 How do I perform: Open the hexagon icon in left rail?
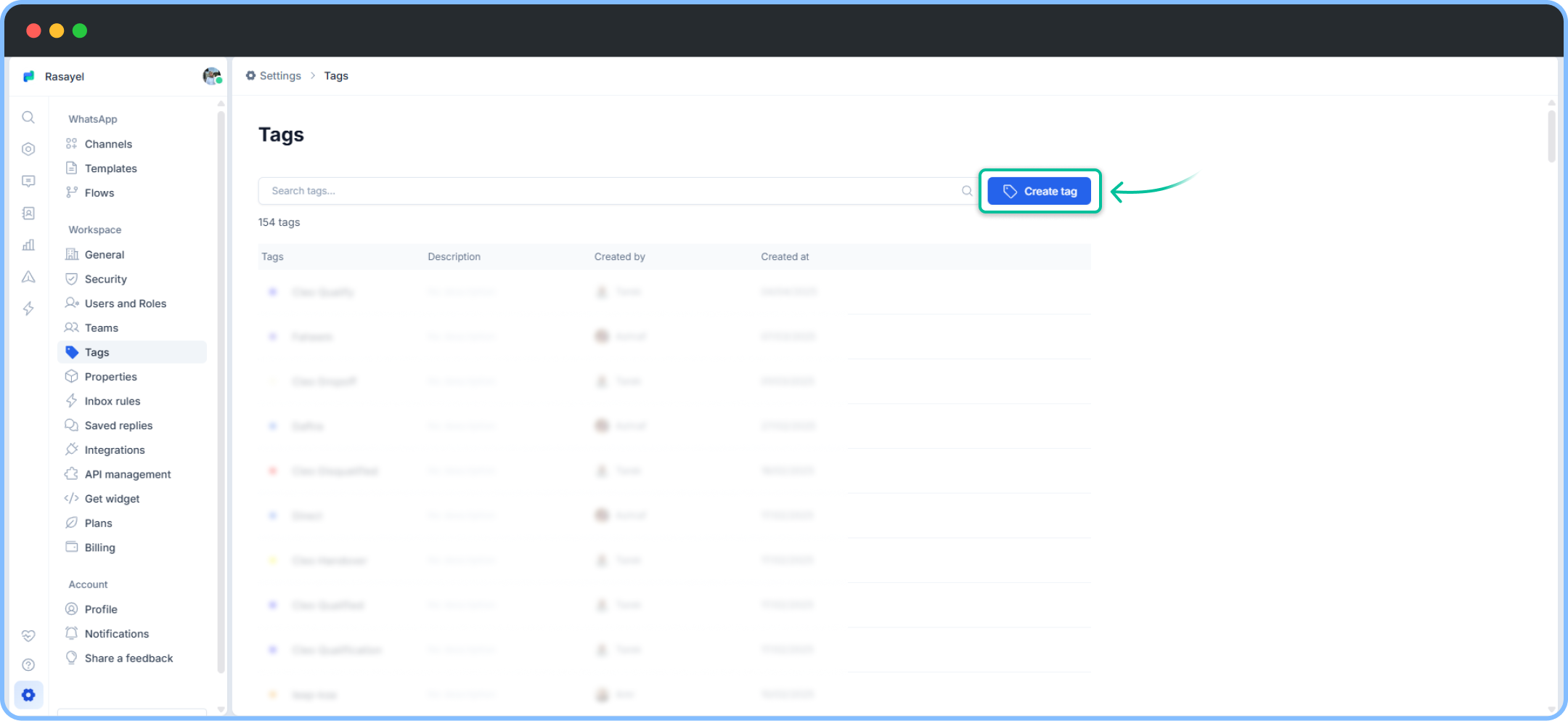[x=28, y=150]
